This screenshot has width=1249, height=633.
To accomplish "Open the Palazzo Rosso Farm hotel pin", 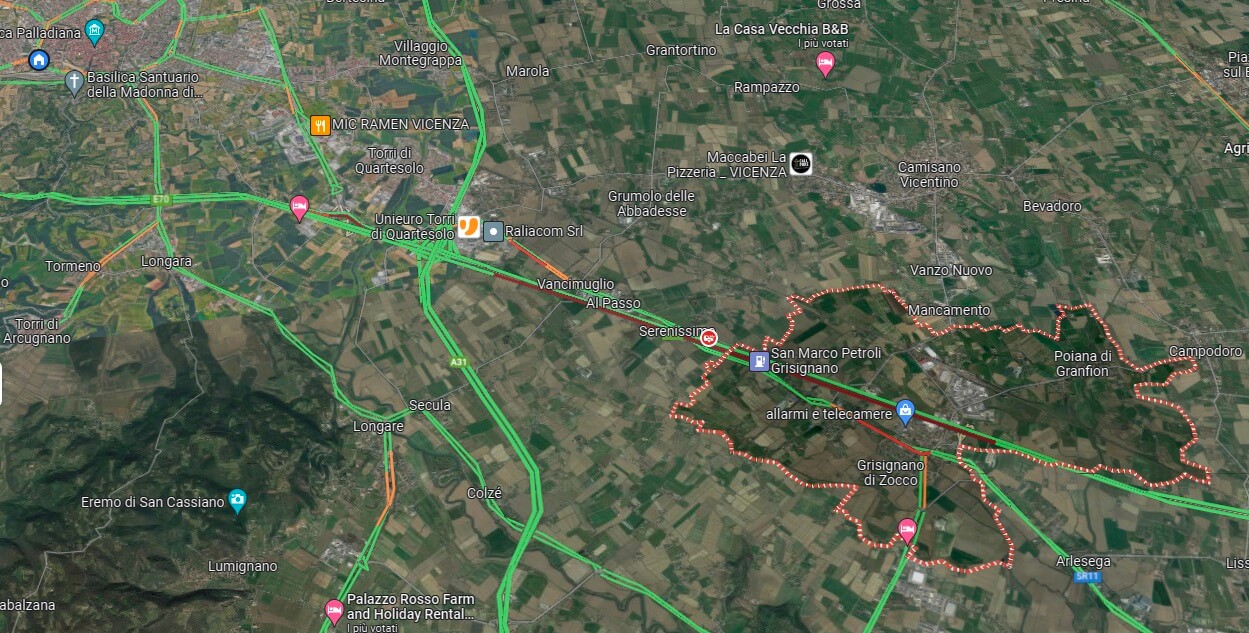I will (334, 612).
